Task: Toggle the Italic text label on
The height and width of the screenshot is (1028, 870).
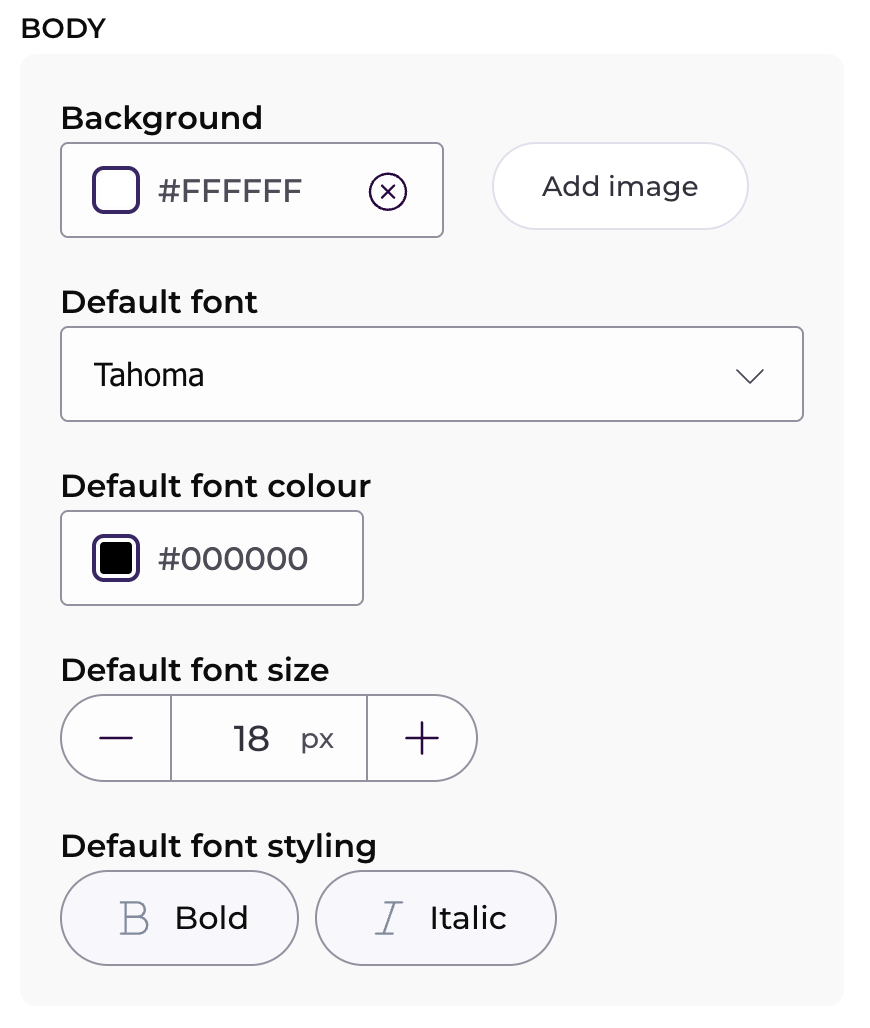Action: click(468, 918)
